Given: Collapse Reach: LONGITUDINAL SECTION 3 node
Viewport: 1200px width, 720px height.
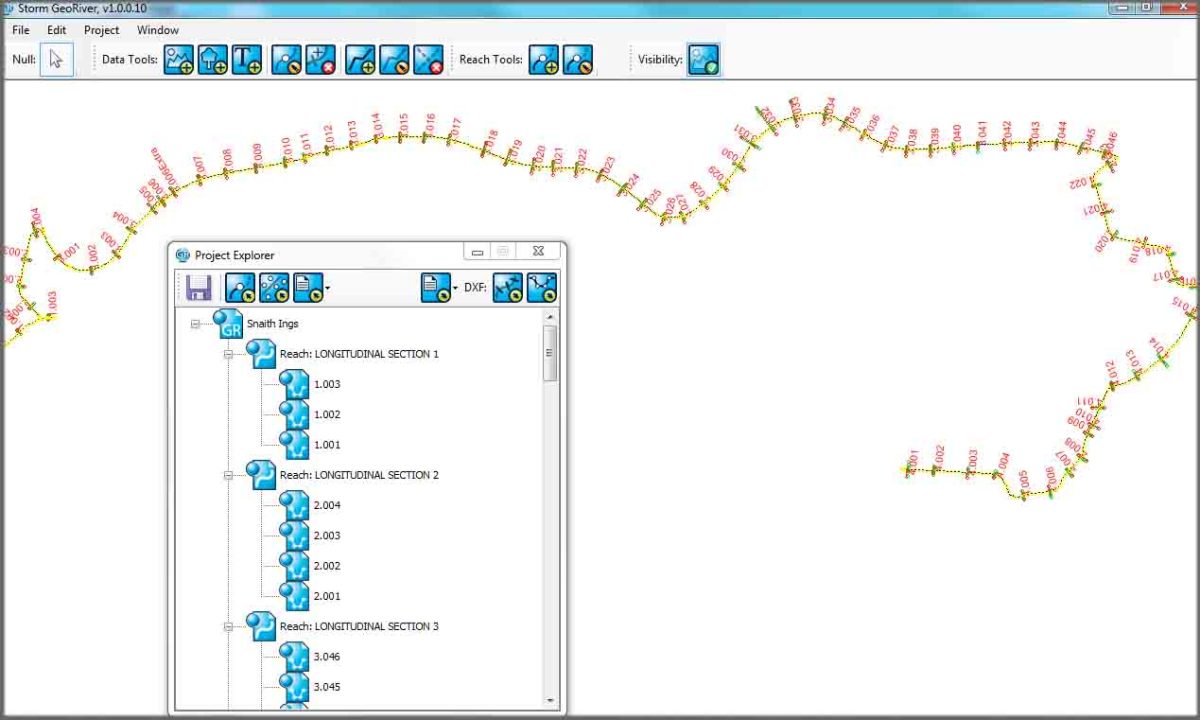Looking at the screenshot, I should 228,627.
